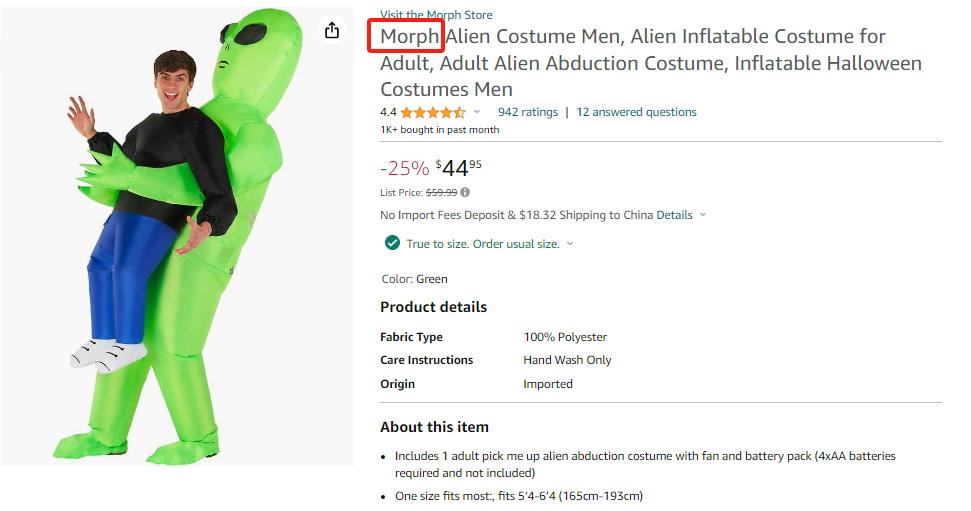Expand the star rating breakdown chevron

pos(477,112)
